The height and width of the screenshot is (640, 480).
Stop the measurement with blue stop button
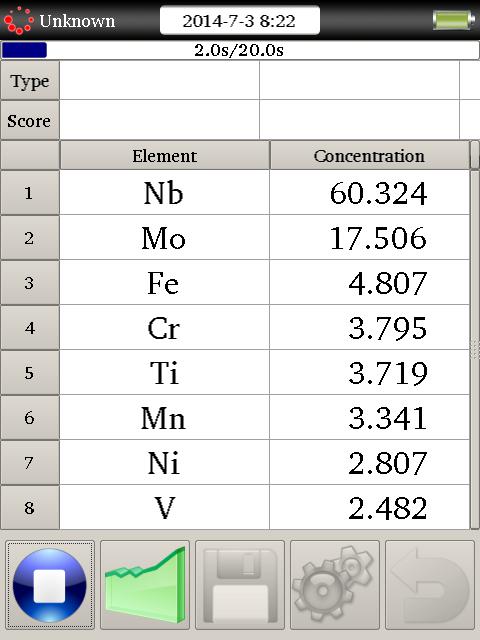pos(50,585)
